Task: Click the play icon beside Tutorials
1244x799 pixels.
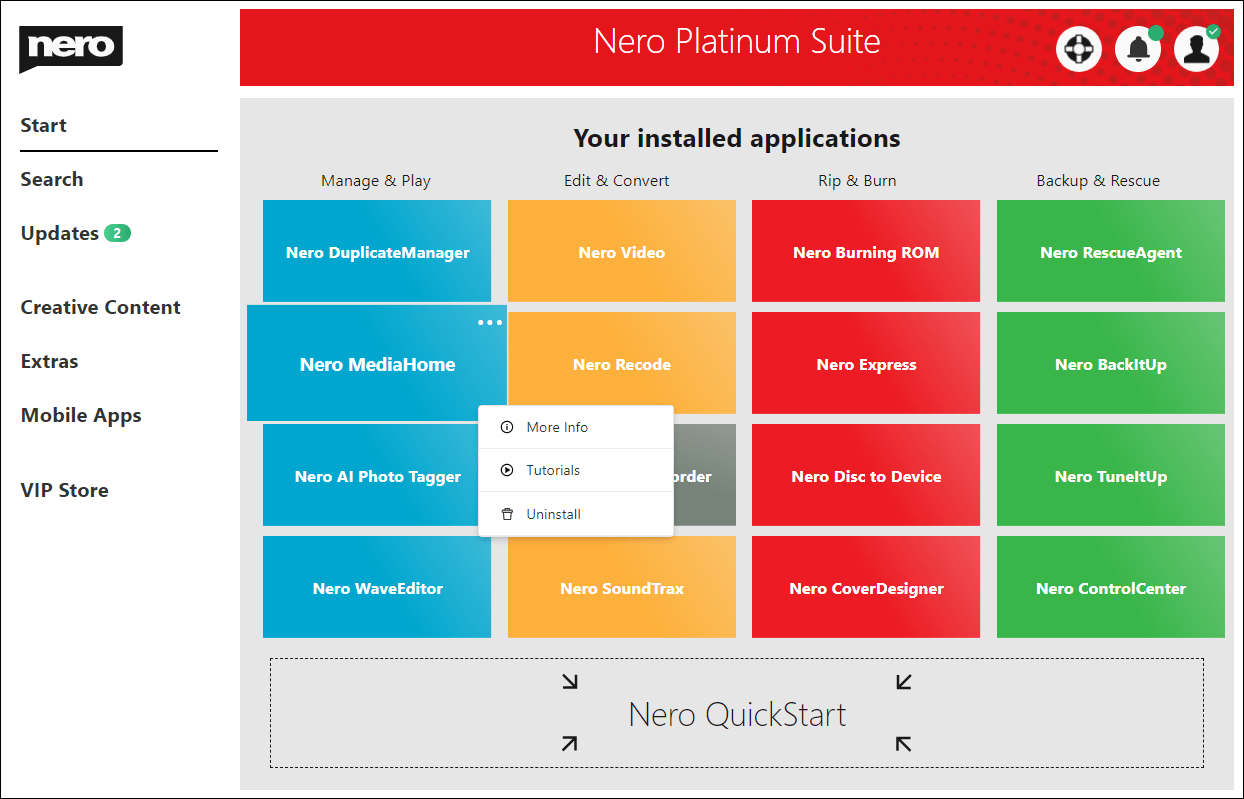Action: pyautogui.click(x=507, y=470)
